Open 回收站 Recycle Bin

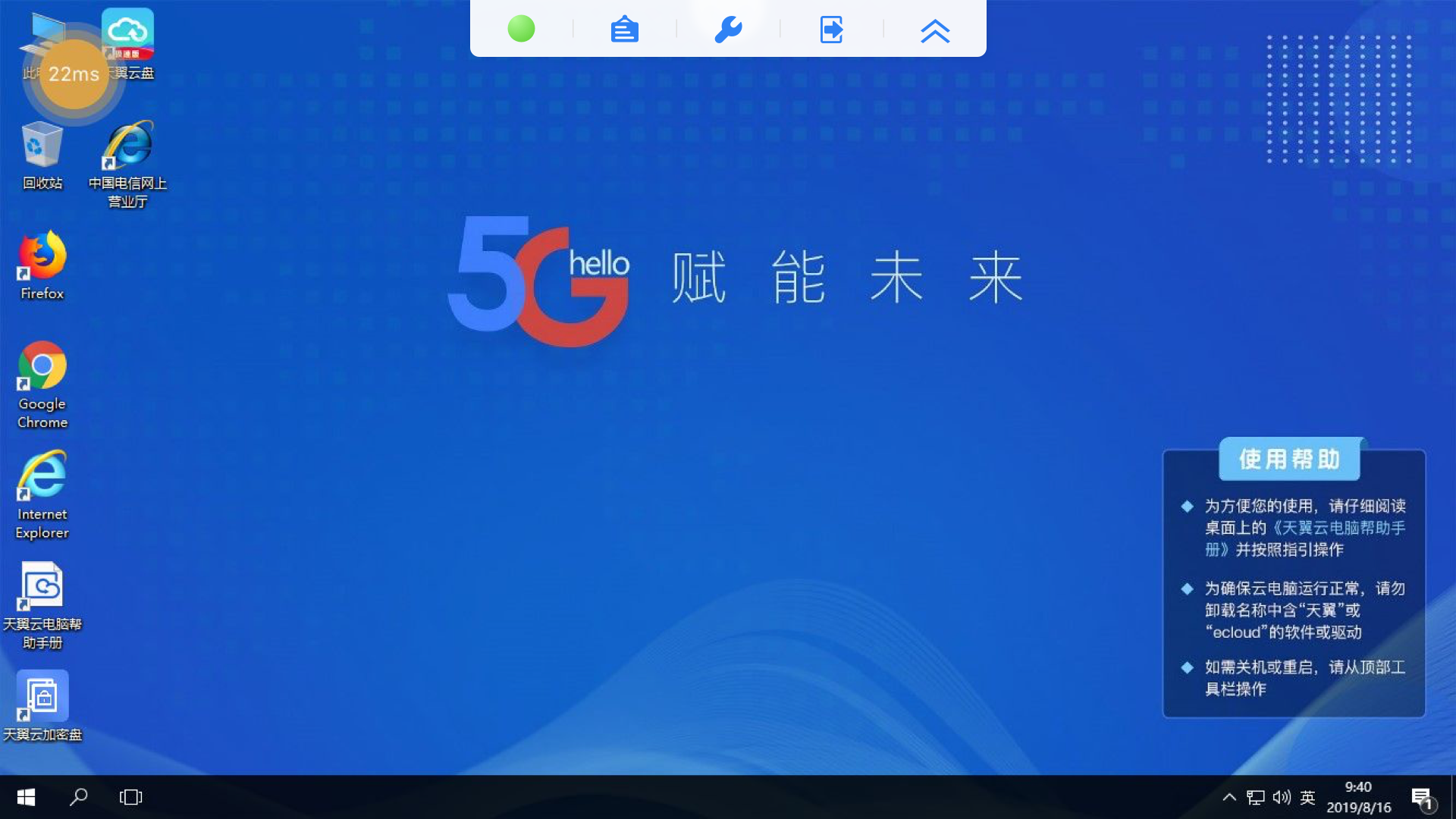click(x=41, y=155)
